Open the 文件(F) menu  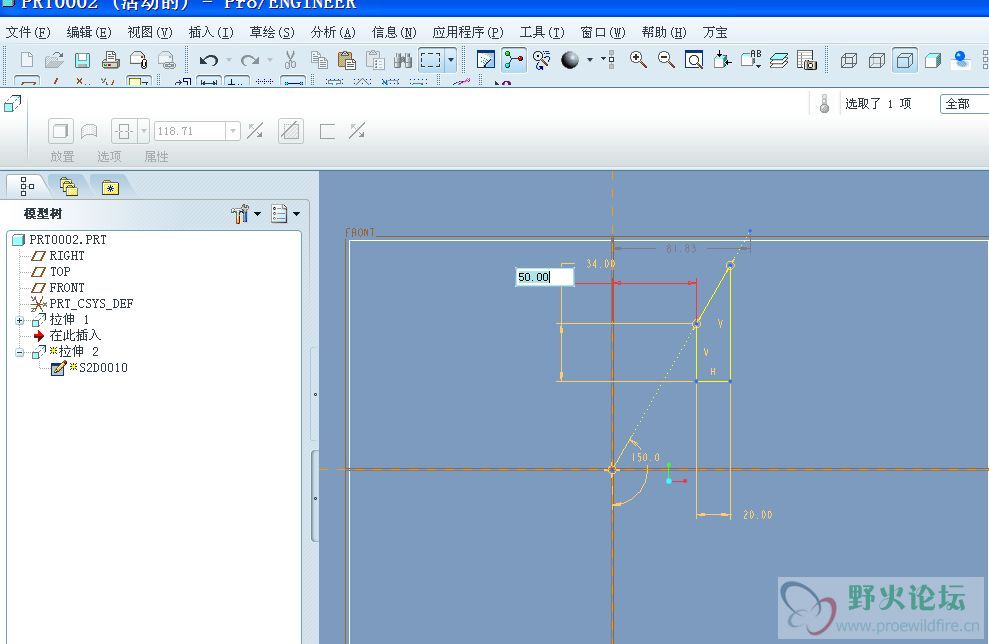pyautogui.click(x=28, y=32)
